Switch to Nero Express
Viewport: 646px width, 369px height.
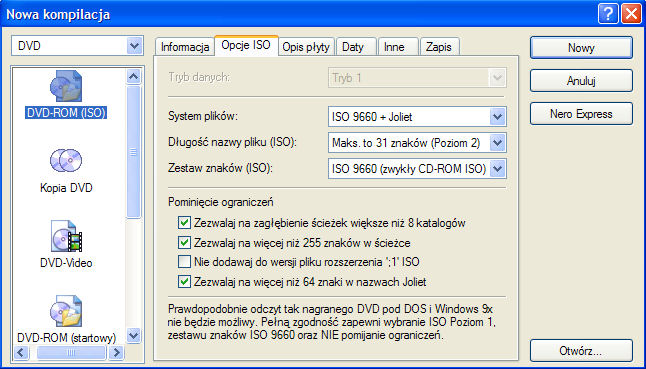coord(581,114)
